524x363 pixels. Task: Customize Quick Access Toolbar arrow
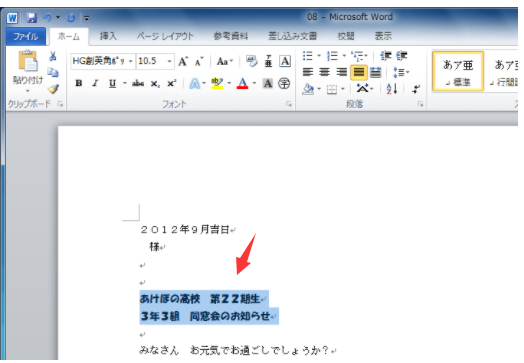pos(87,18)
